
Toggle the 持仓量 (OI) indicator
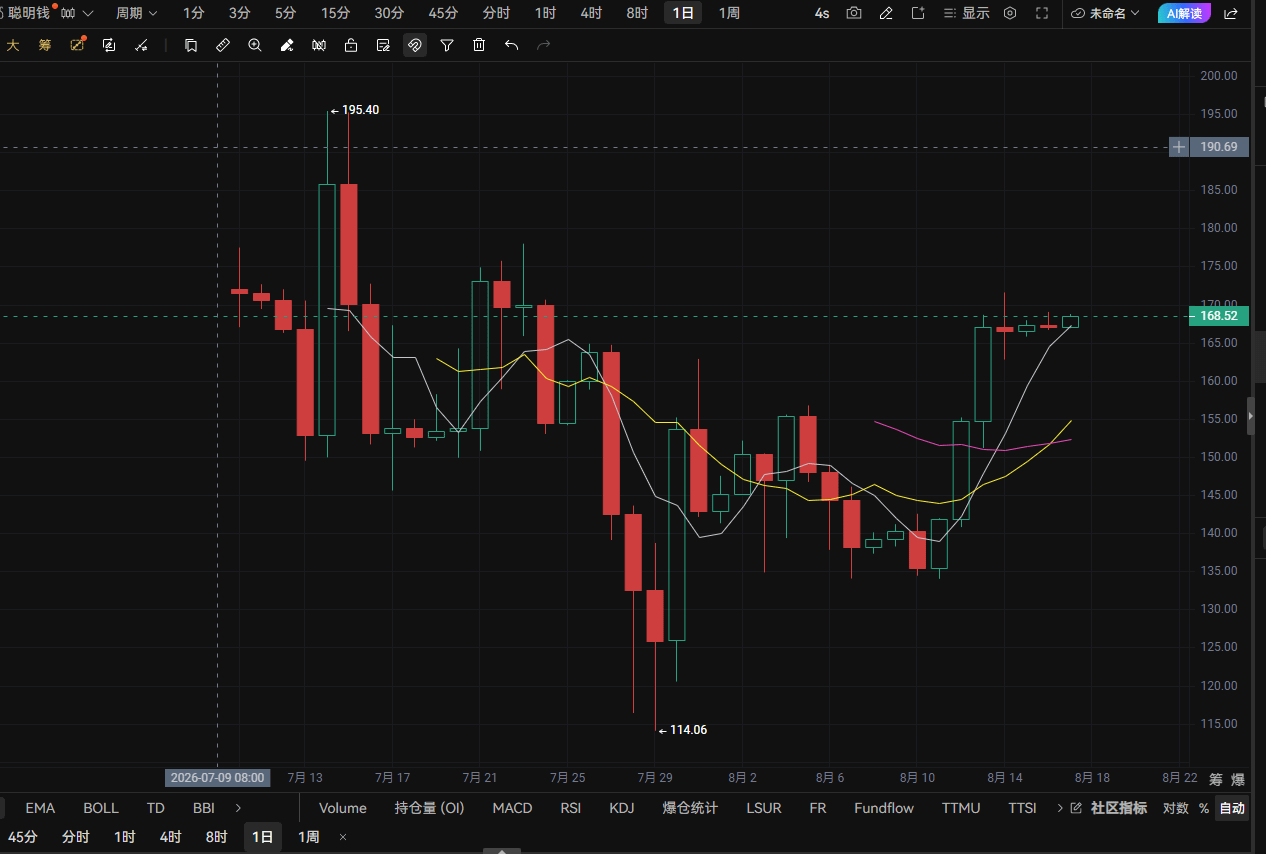pos(430,808)
